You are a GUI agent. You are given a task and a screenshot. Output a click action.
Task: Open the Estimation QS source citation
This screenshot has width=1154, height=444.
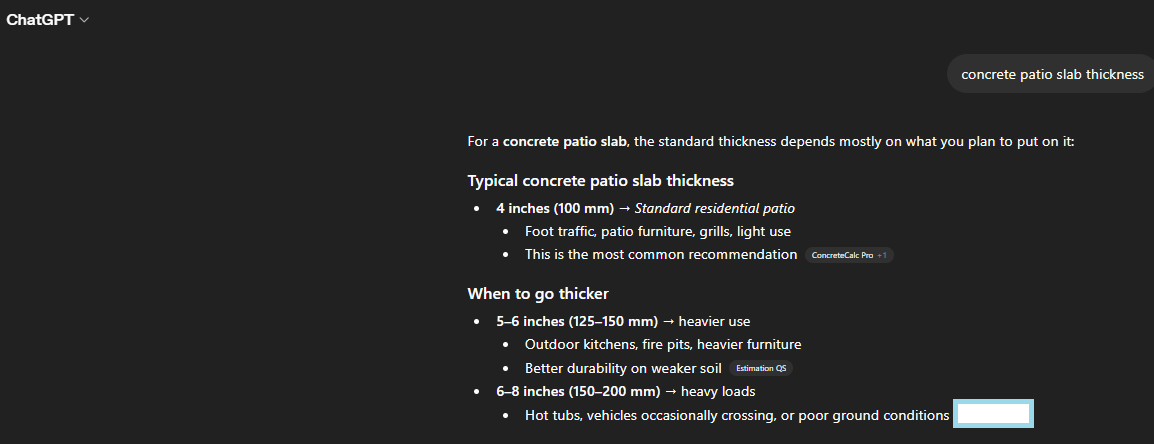pos(761,368)
